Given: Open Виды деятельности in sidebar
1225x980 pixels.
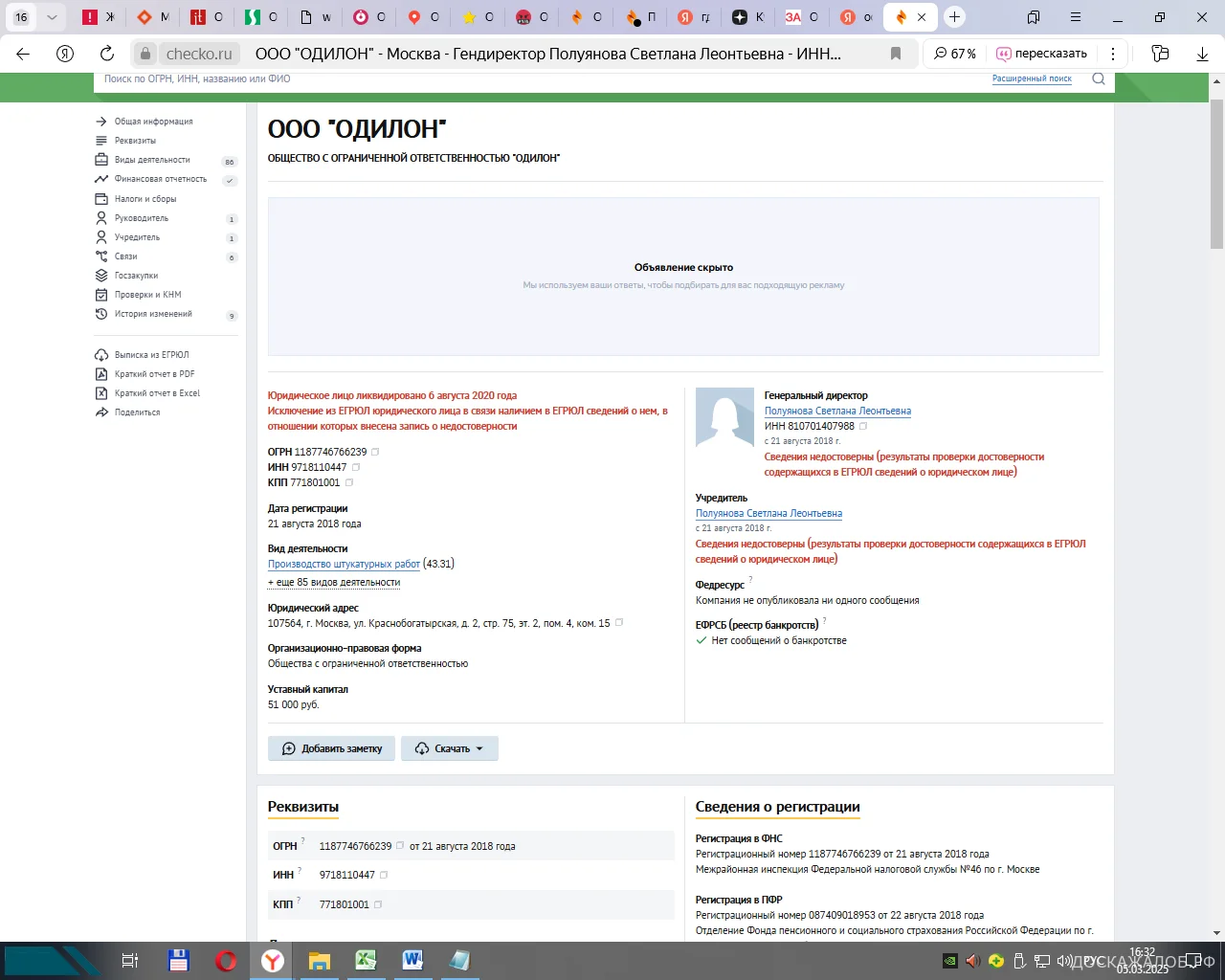Looking at the screenshot, I should pyautogui.click(x=152, y=160).
